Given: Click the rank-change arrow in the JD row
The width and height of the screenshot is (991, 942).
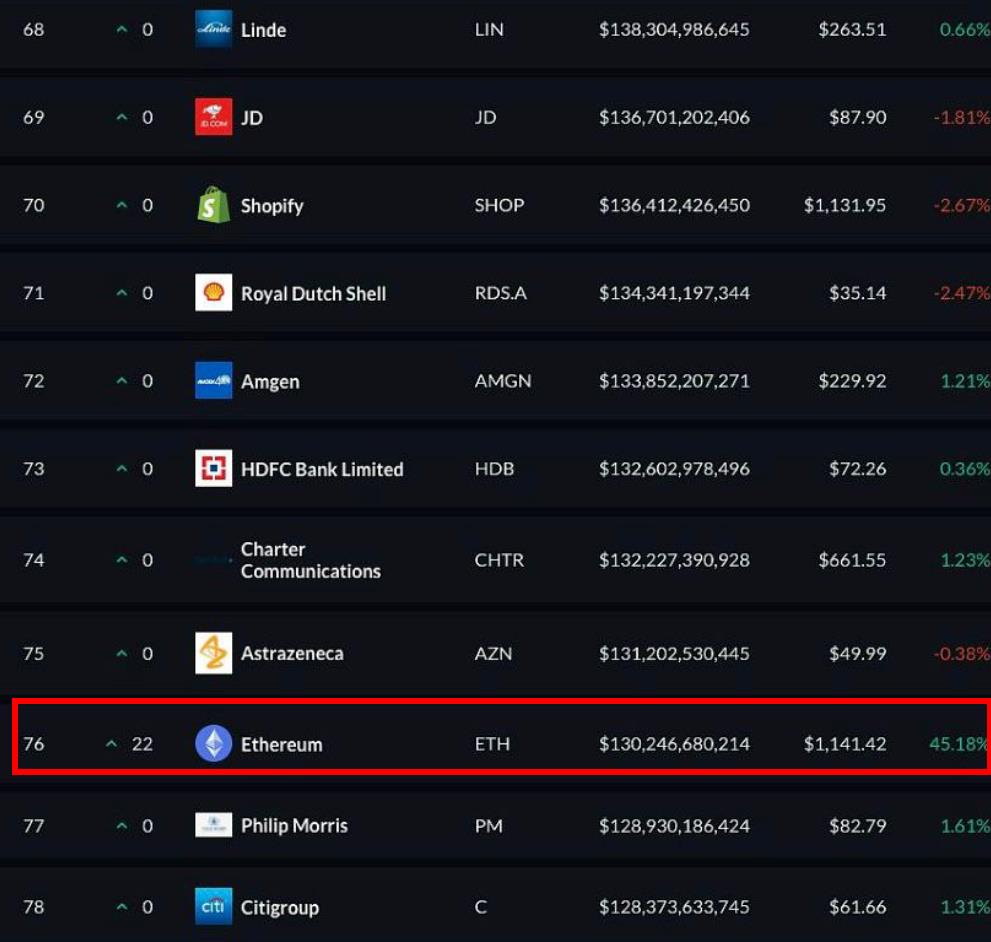Looking at the screenshot, I should [x=122, y=117].
